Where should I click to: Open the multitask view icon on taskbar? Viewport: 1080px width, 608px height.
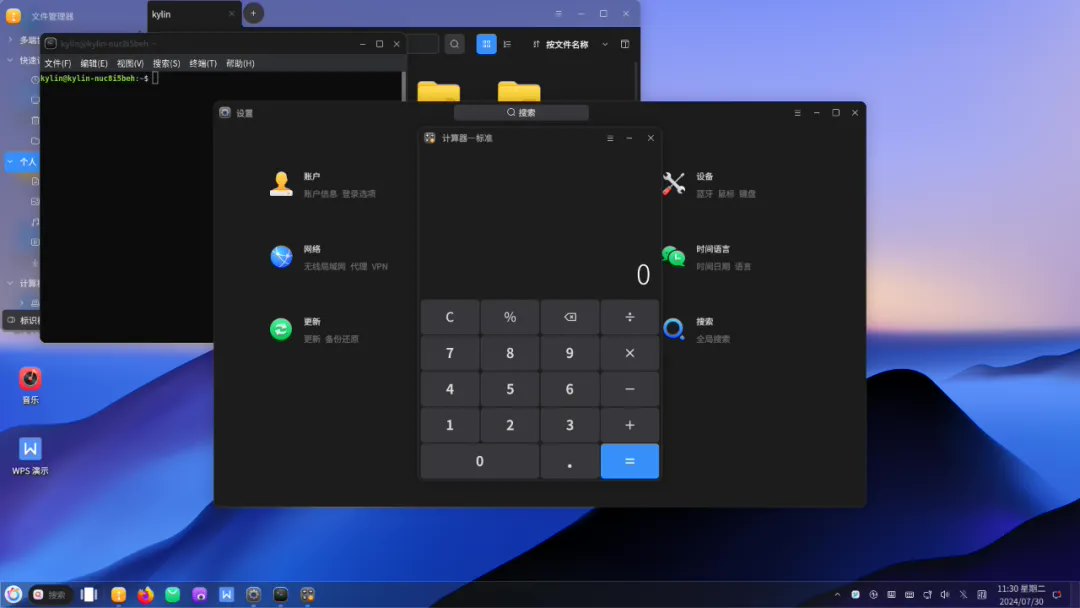point(89,594)
